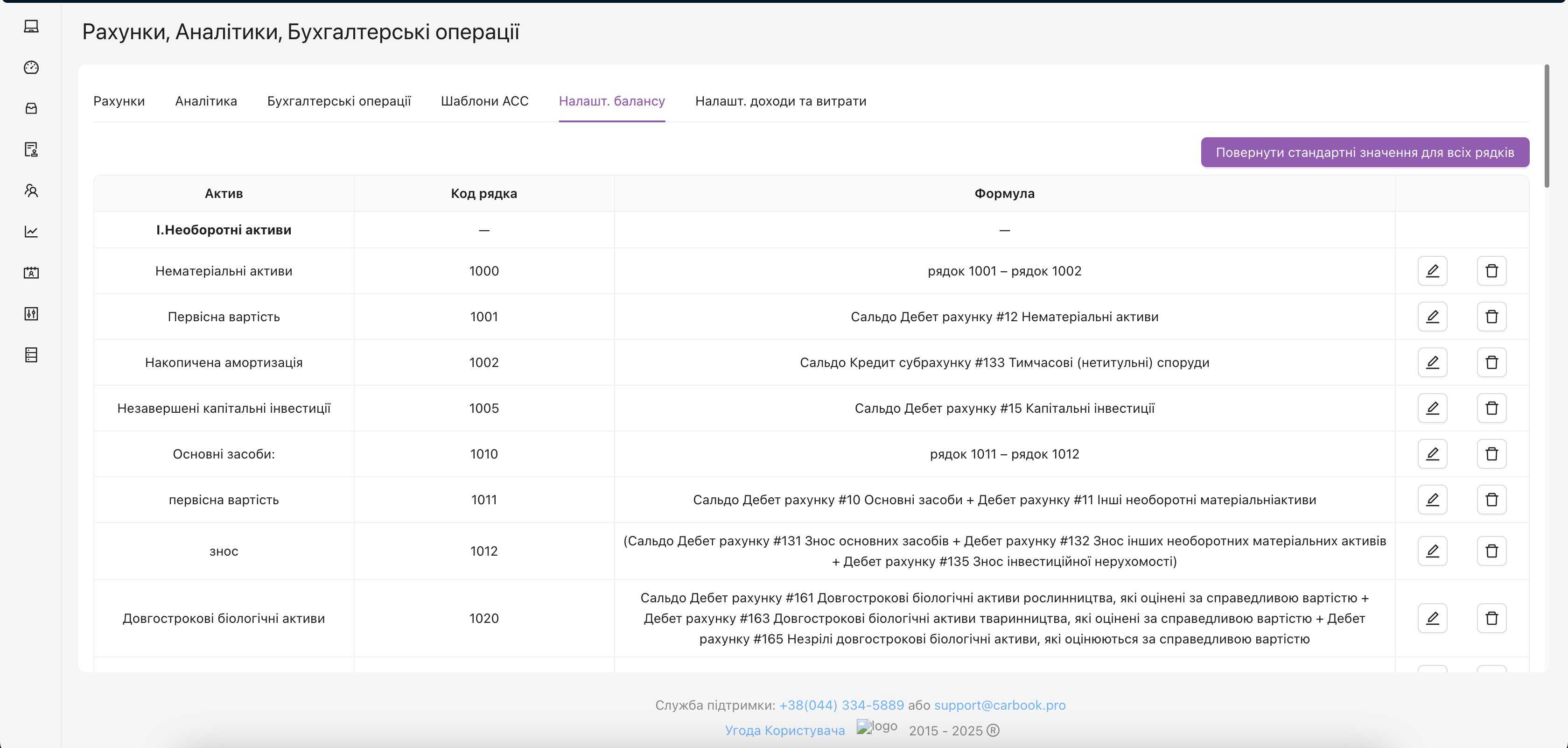The width and height of the screenshot is (1568, 748).
Task: Click the support@carbook.pro email link
Action: pyautogui.click(x=1000, y=706)
